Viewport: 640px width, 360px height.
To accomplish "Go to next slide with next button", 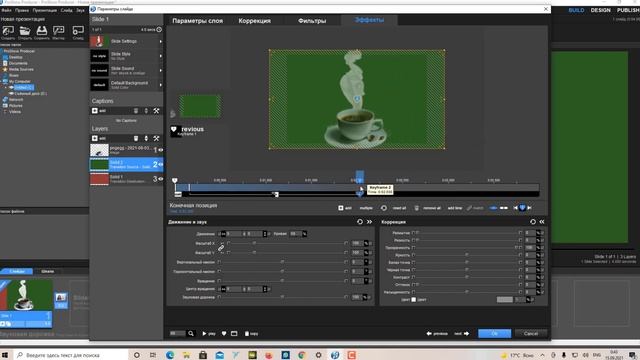I will (x=462, y=333).
